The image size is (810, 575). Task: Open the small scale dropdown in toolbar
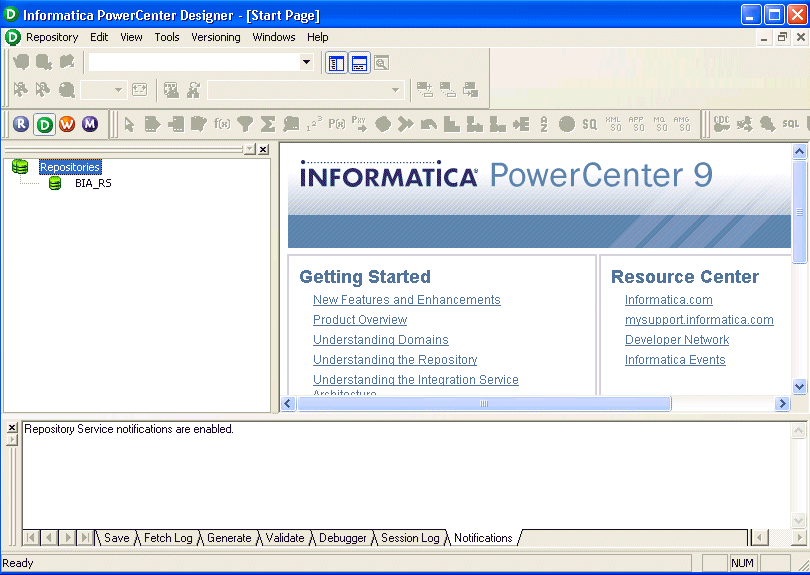118,90
